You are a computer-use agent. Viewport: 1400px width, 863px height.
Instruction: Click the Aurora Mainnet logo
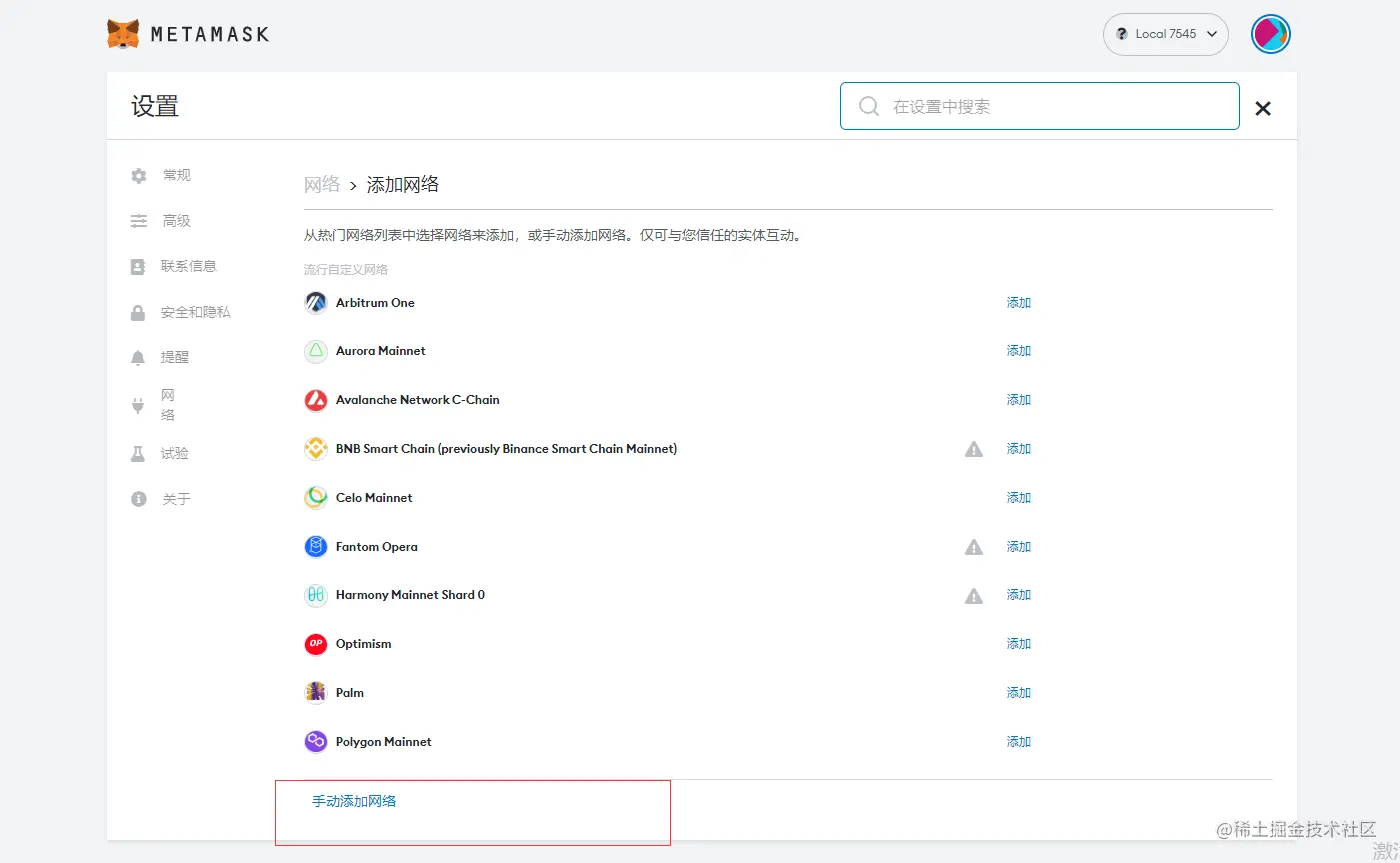click(x=316, y=351)
